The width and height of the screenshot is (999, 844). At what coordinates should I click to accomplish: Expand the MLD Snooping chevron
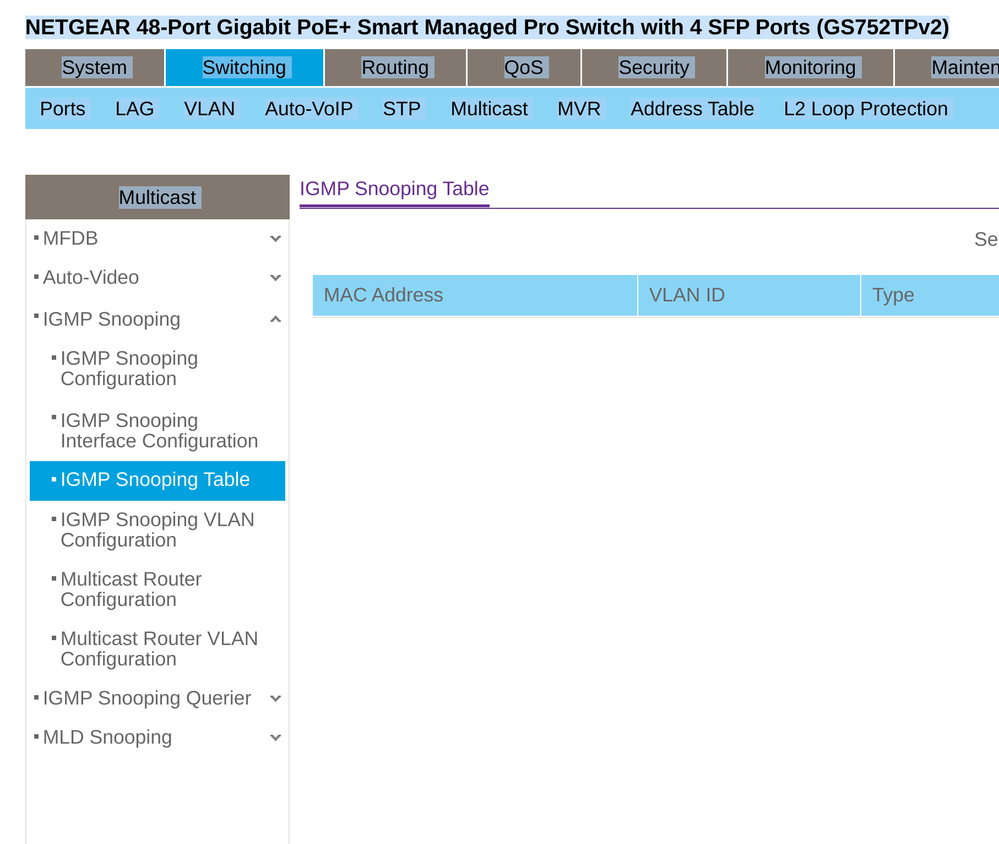275,738
